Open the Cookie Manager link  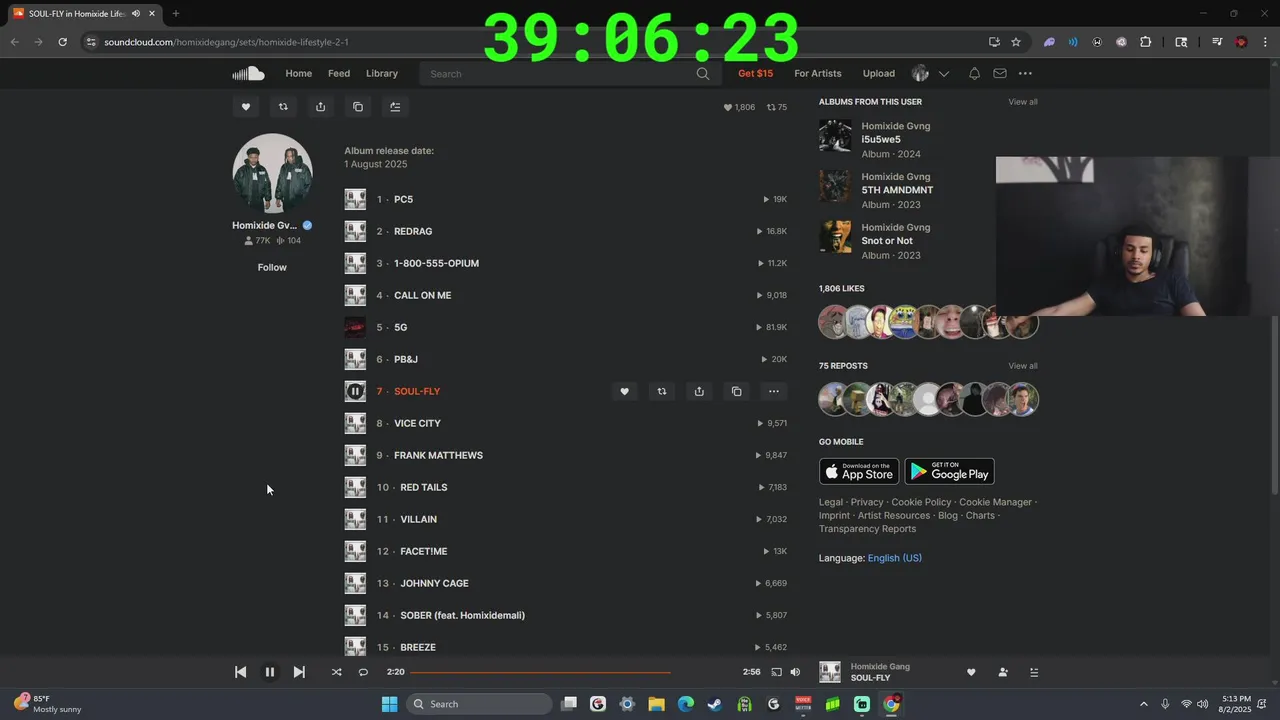point(995,502)
